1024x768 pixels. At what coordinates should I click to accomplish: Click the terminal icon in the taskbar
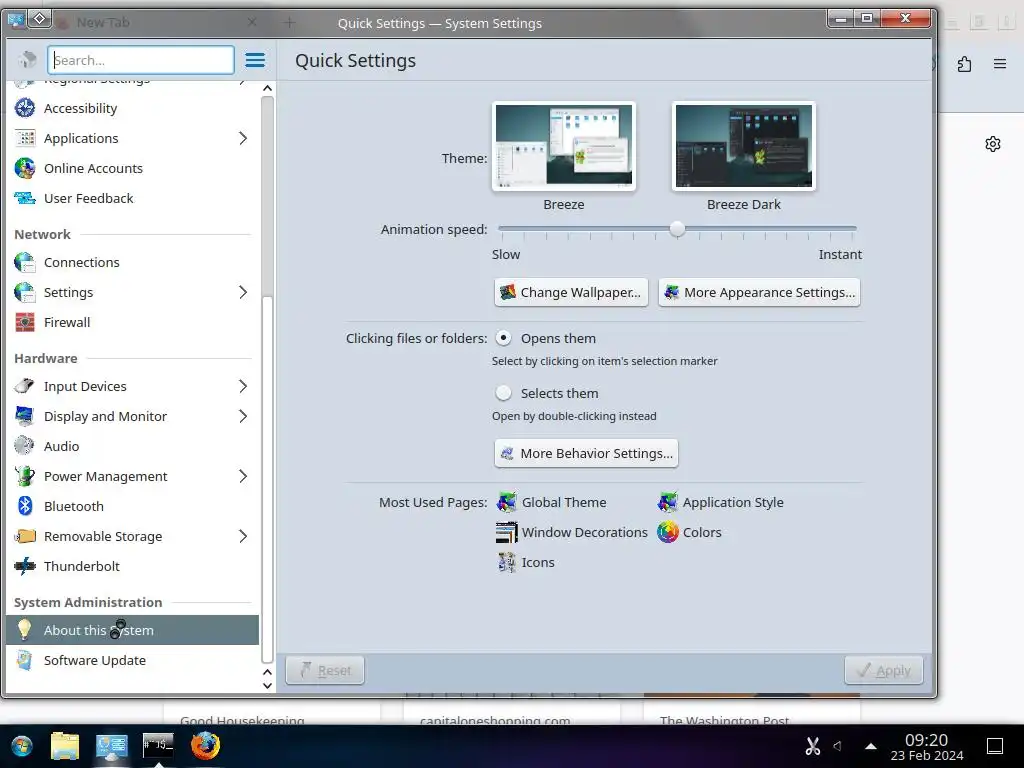(158, 744)
